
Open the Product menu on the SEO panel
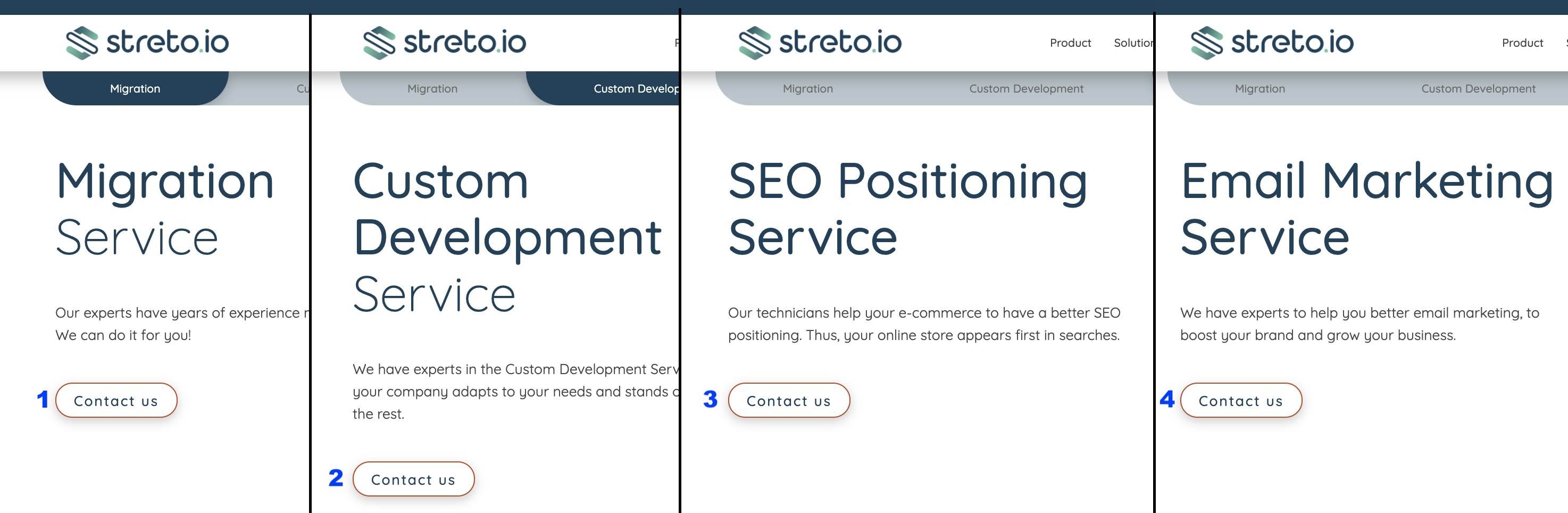(x=1070, y=43)
